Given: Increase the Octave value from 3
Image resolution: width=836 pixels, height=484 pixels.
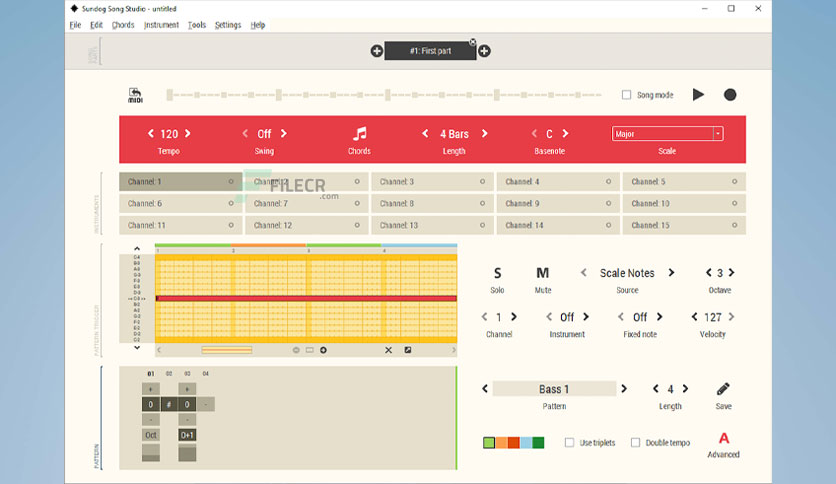Looking at the screenshot, I should [732, 273].
